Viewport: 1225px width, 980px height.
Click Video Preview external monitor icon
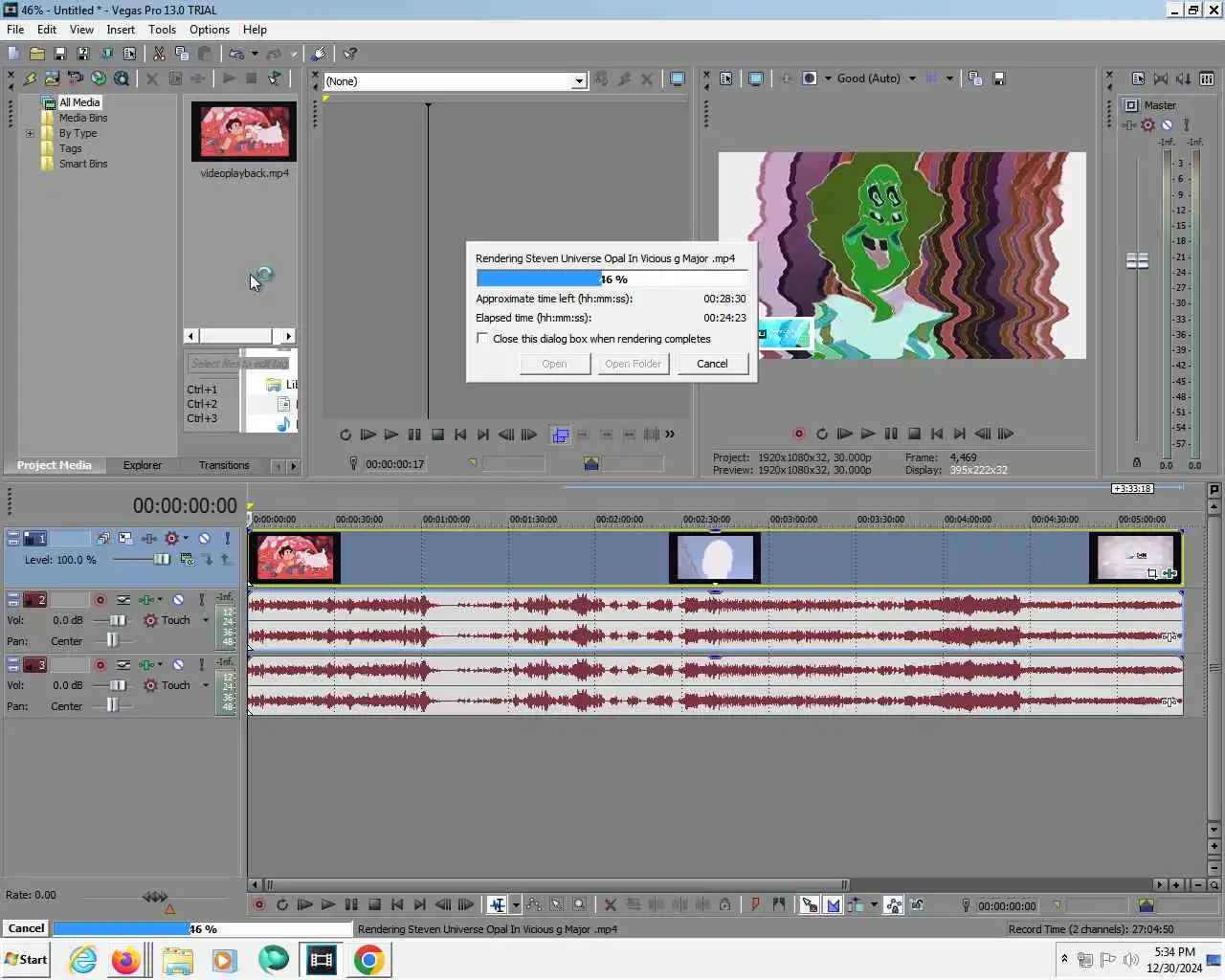(756, 78)
